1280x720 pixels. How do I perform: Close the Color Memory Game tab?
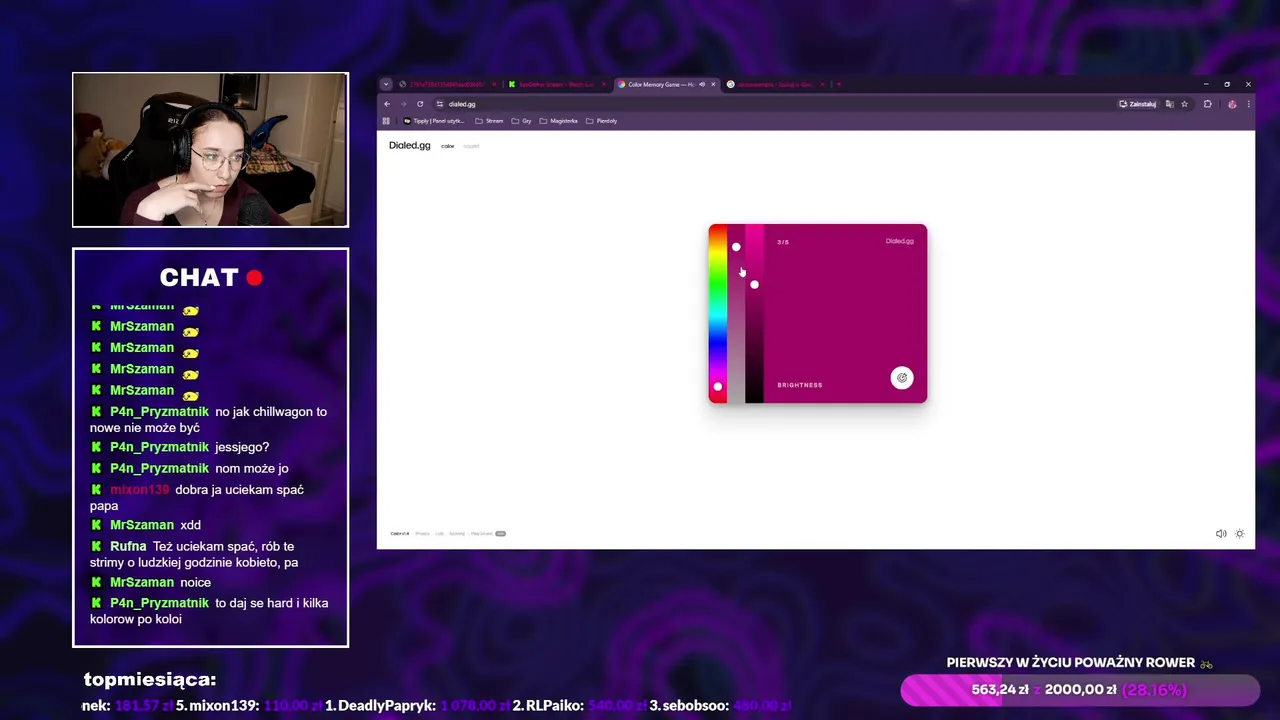pyautogui.click(x=713, y=84)
